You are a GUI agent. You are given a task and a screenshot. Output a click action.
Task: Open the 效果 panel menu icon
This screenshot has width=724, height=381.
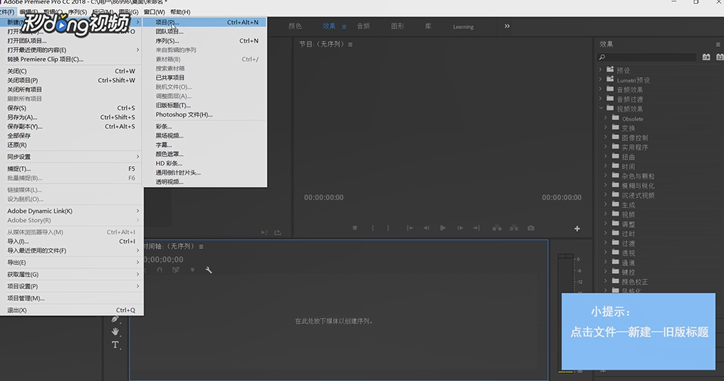tap(718, 44)
